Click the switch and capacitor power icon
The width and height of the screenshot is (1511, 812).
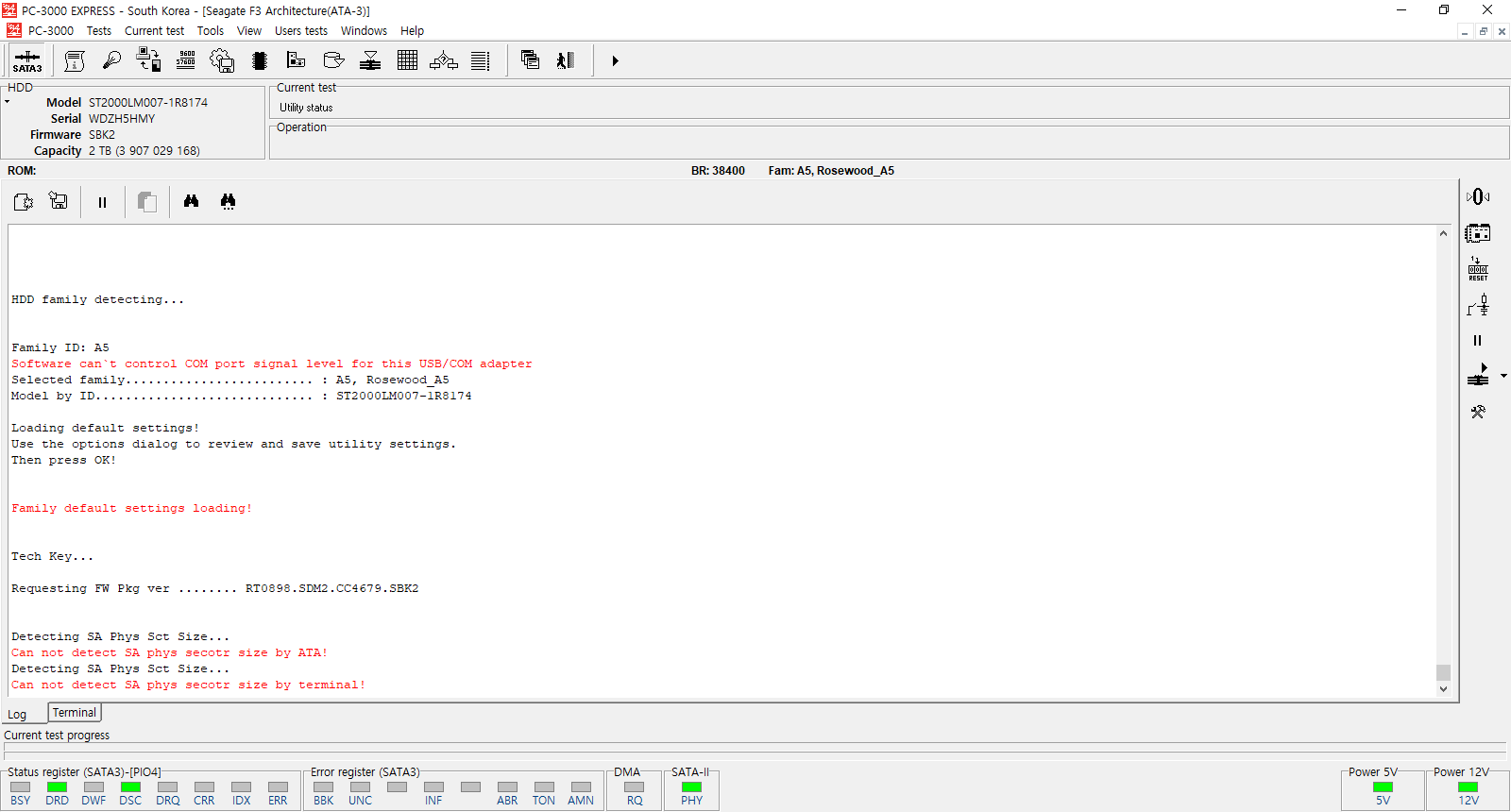tap(1478, 305)
